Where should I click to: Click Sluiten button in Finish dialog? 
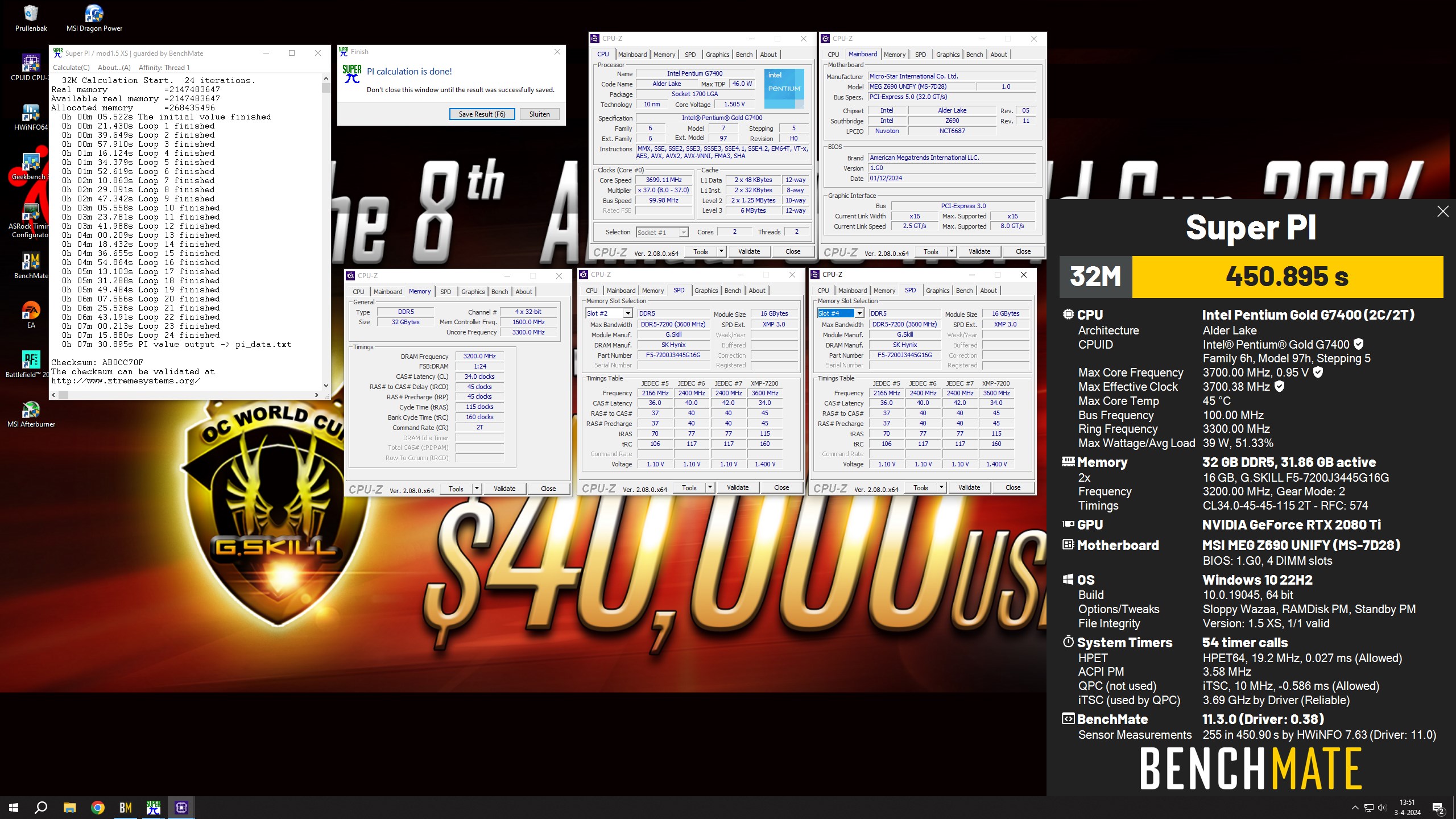pyautogui.click(x=539, y=114)
